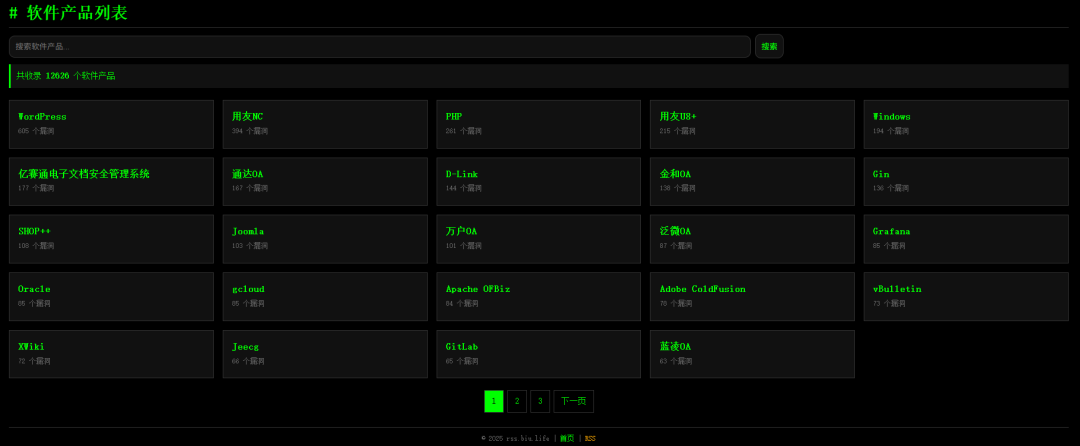Click the 共收录 12626 个软件产品 count text
Screen dimensions: 1080x446
[x=66, y=76]
